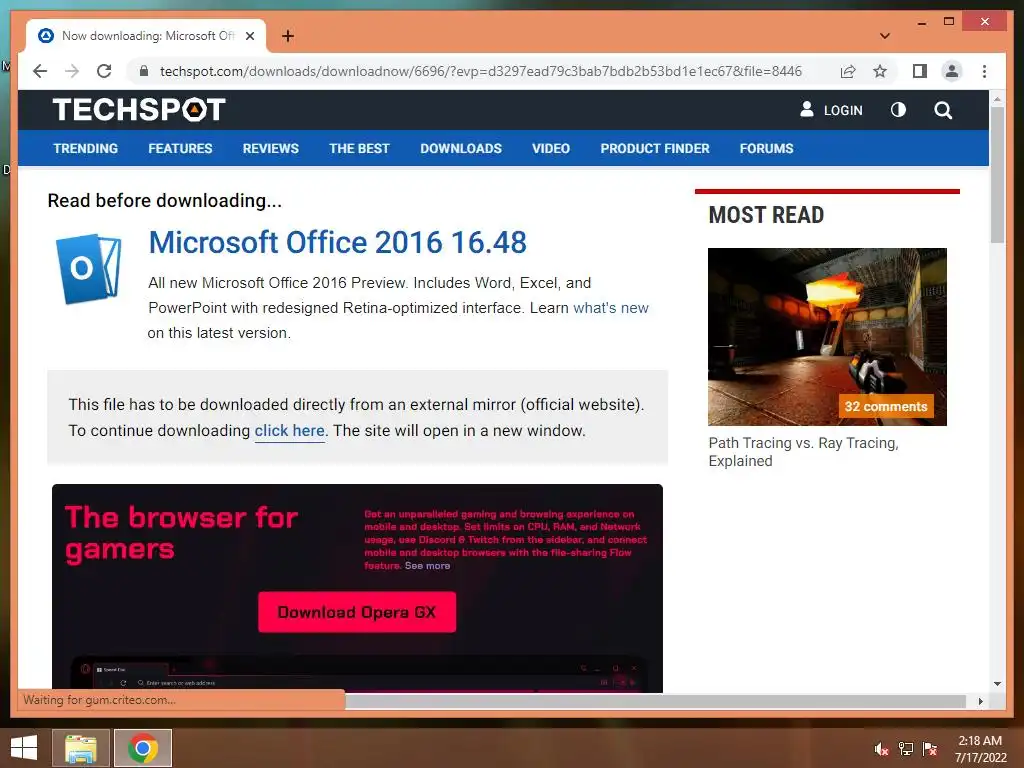Screen dimensions: 1024x768
Task: Open the TRENDING menu
Action: point(86,148)
